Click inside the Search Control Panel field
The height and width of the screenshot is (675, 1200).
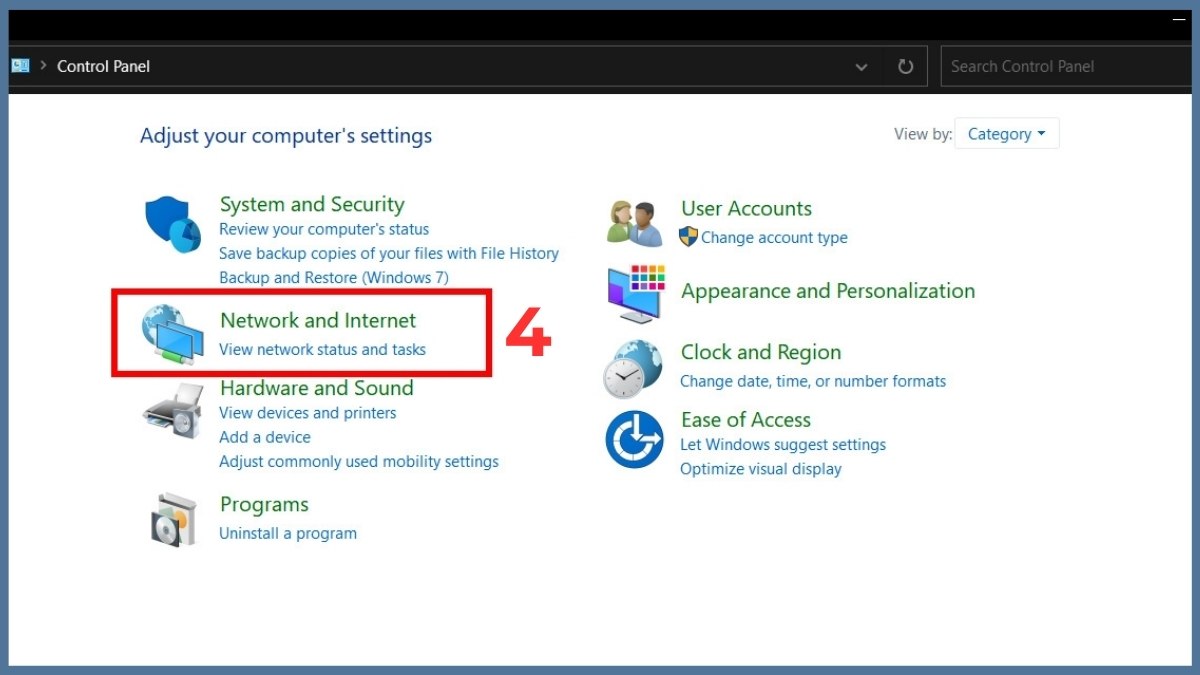click(x=1066, y=66)
